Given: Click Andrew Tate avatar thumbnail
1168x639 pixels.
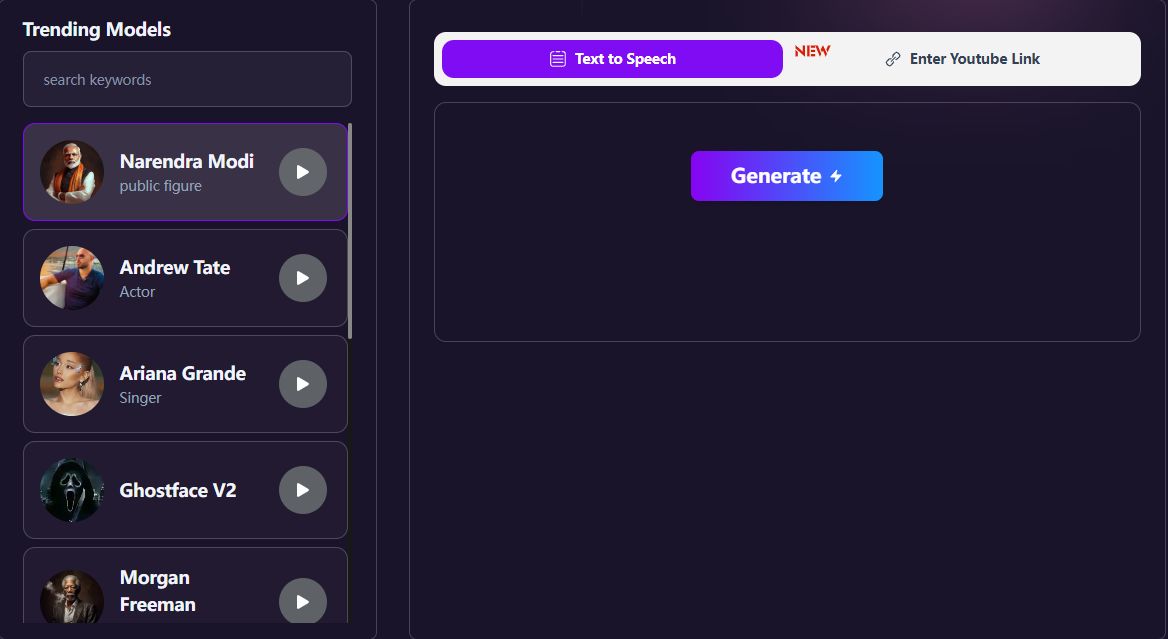Looking at the screenshot, I should click(72, 278).
